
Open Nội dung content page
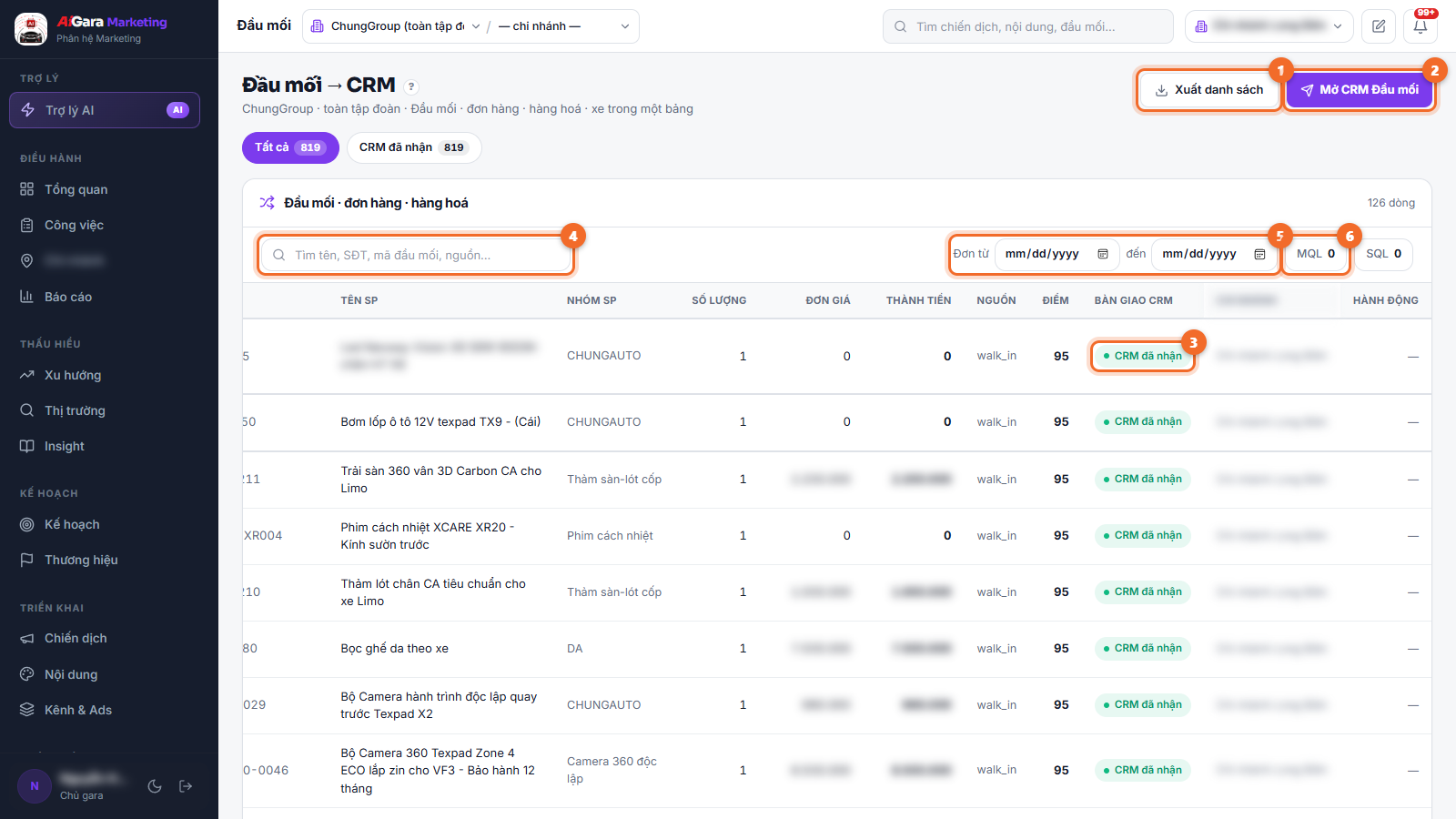coord(105,674)
